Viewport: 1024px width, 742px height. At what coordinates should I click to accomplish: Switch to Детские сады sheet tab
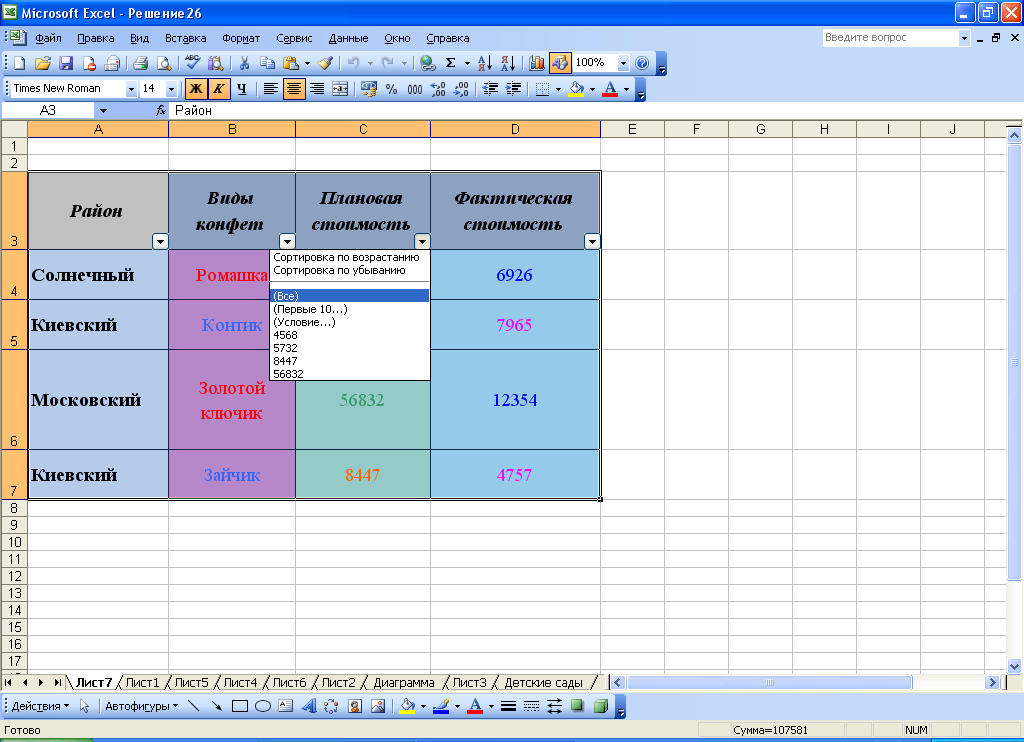point(543,683)
